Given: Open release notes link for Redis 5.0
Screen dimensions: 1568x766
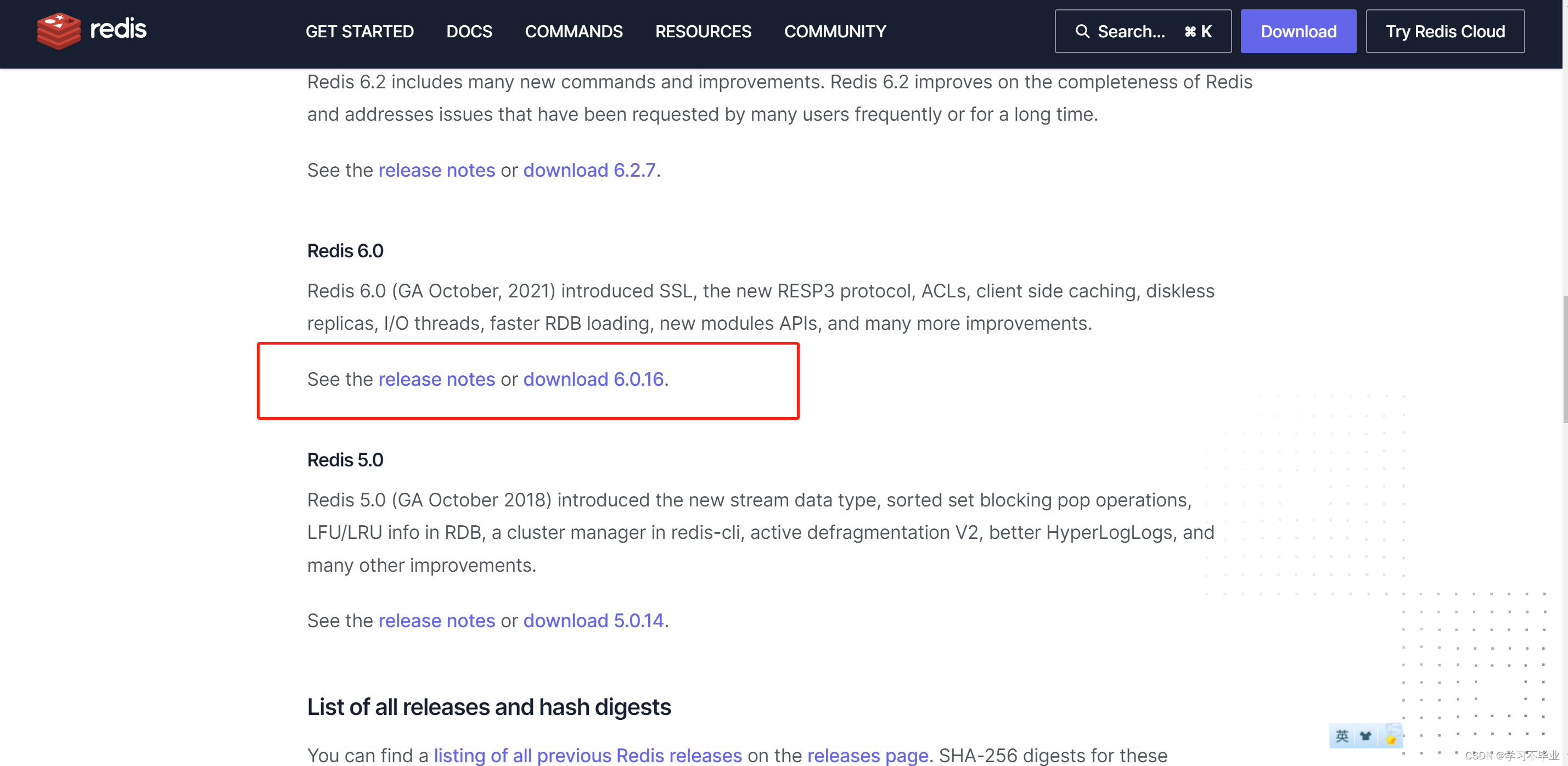Looking at the screenshot, I should 436,621.
